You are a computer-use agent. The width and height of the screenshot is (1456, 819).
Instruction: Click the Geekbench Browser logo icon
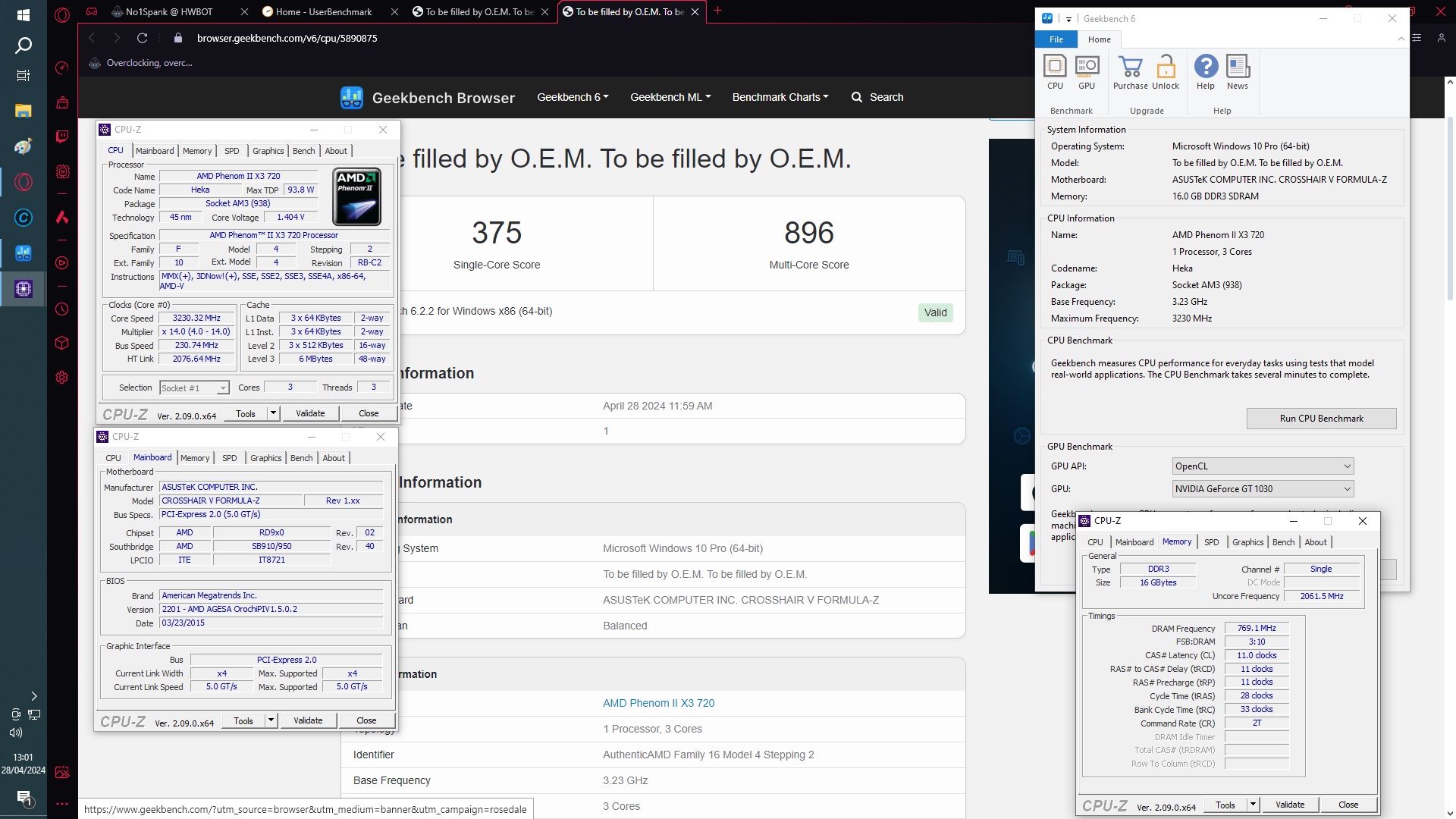[352, 97]
